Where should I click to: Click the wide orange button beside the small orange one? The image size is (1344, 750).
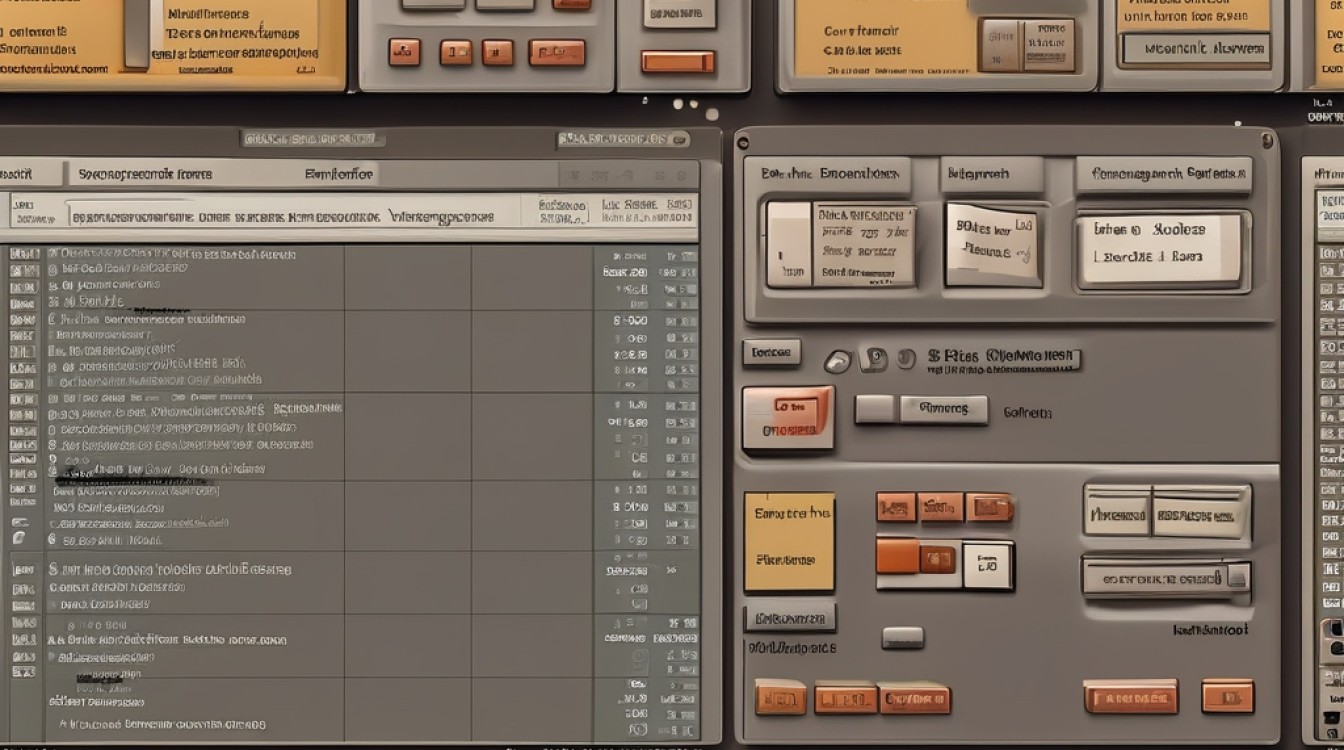(1130, 697)
